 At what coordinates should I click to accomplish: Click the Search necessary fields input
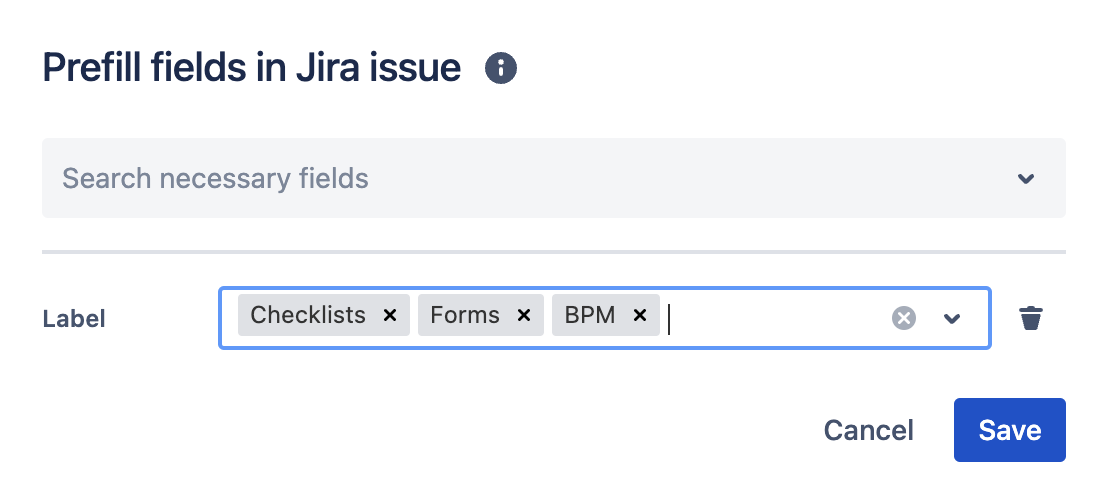500,179
